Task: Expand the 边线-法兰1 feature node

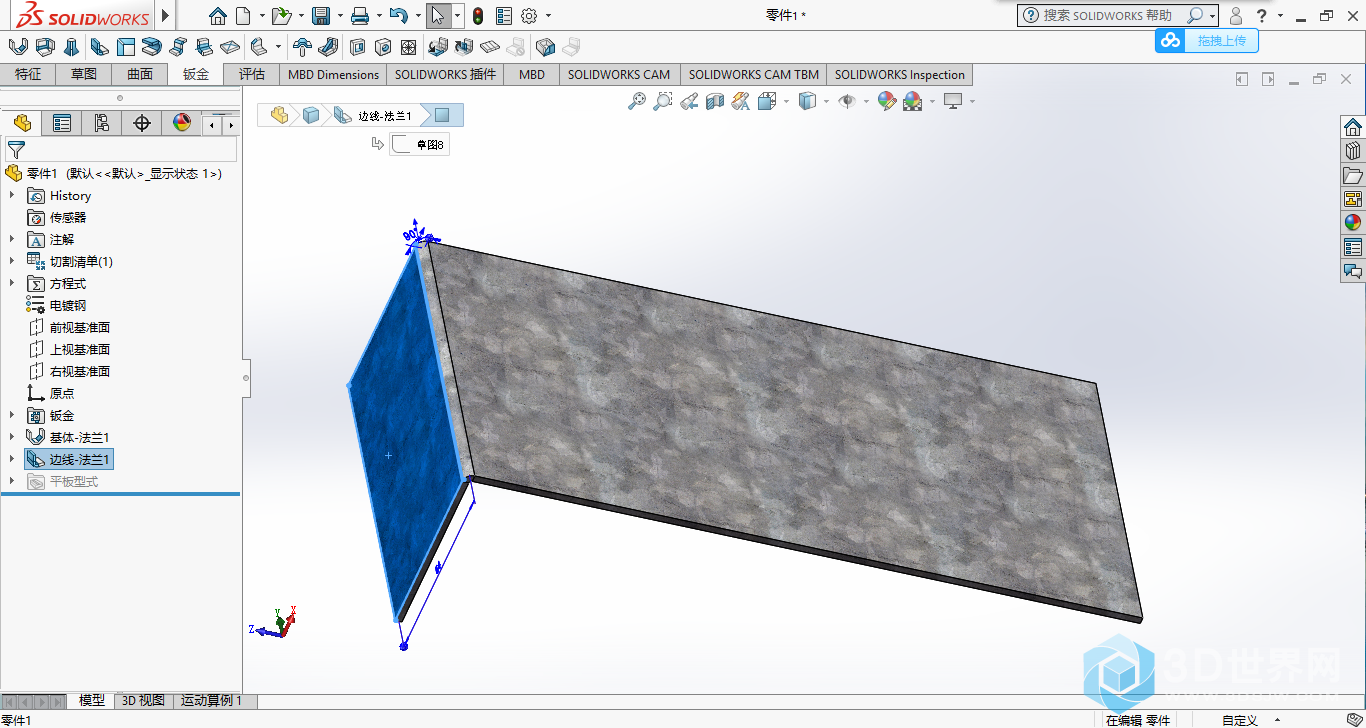Action: click(x=12, y=459)
